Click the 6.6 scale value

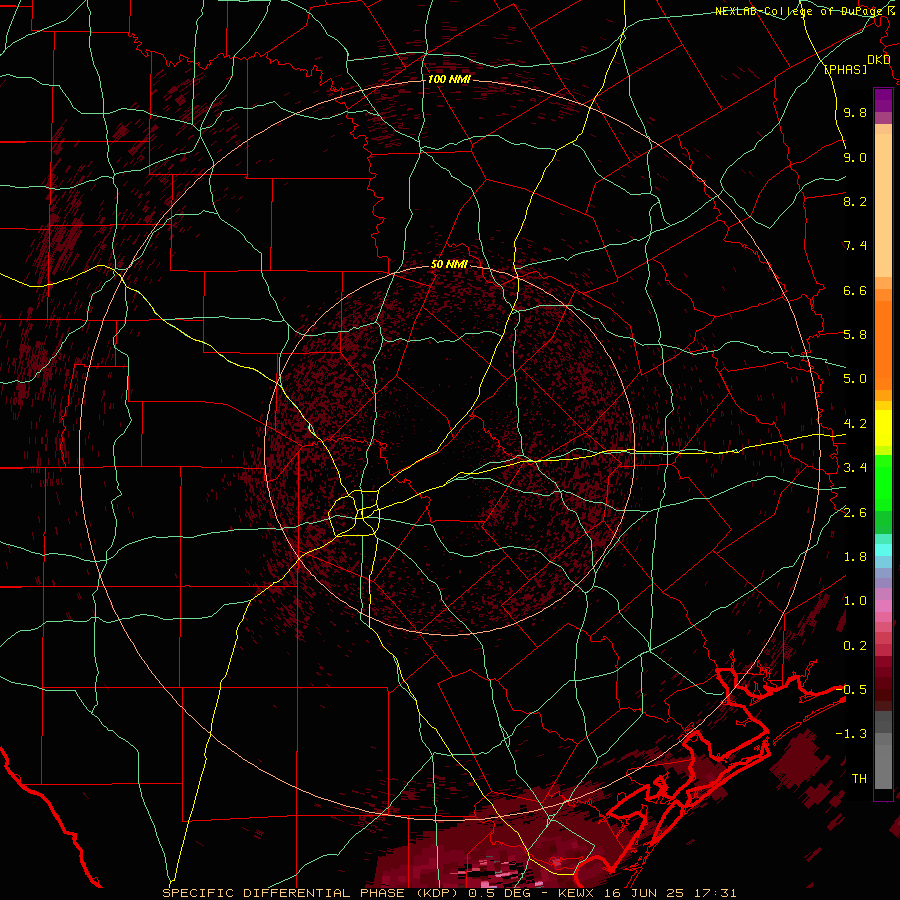(855, 290)
